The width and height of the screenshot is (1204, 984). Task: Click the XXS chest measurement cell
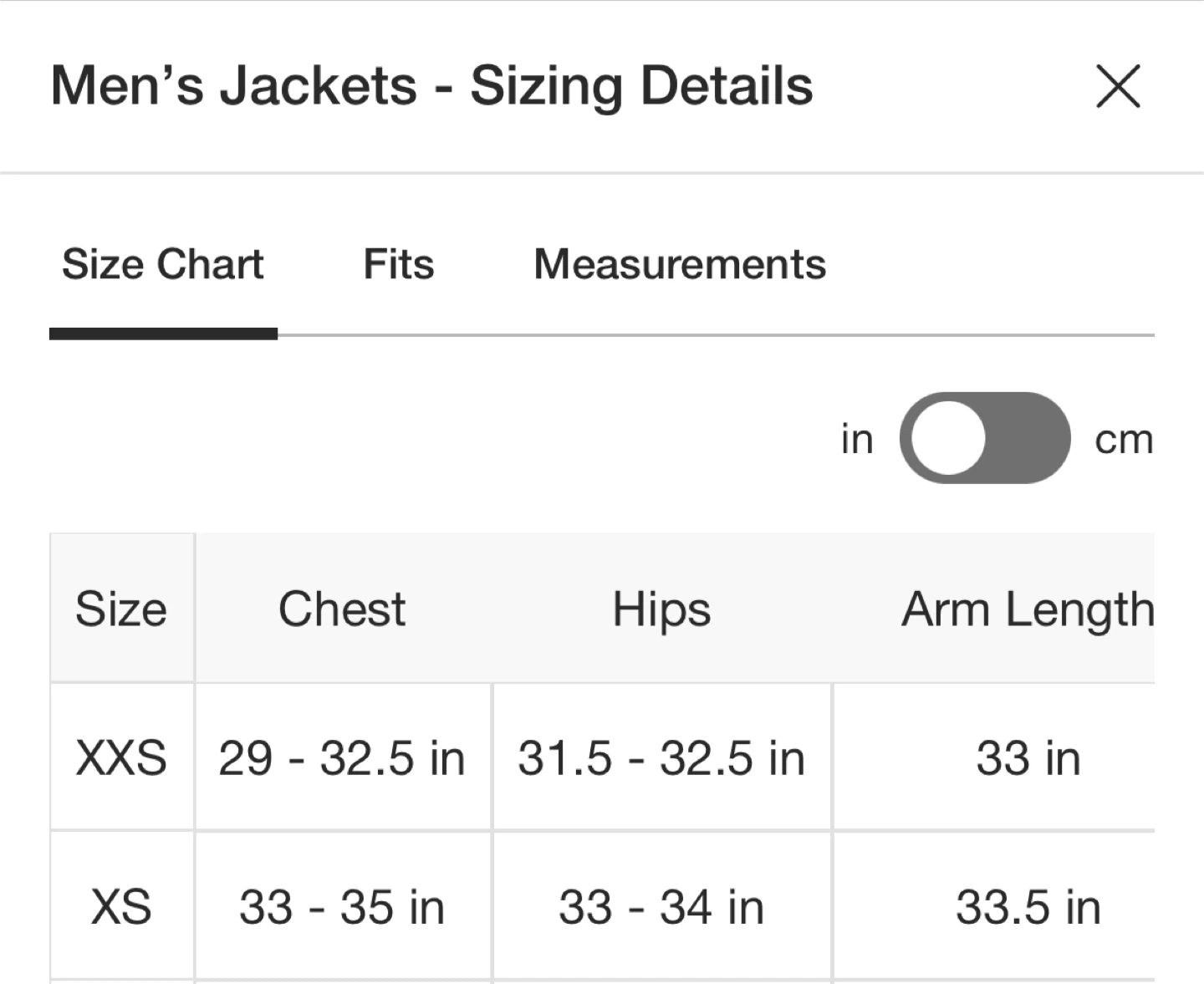click(x=342, y=758)
